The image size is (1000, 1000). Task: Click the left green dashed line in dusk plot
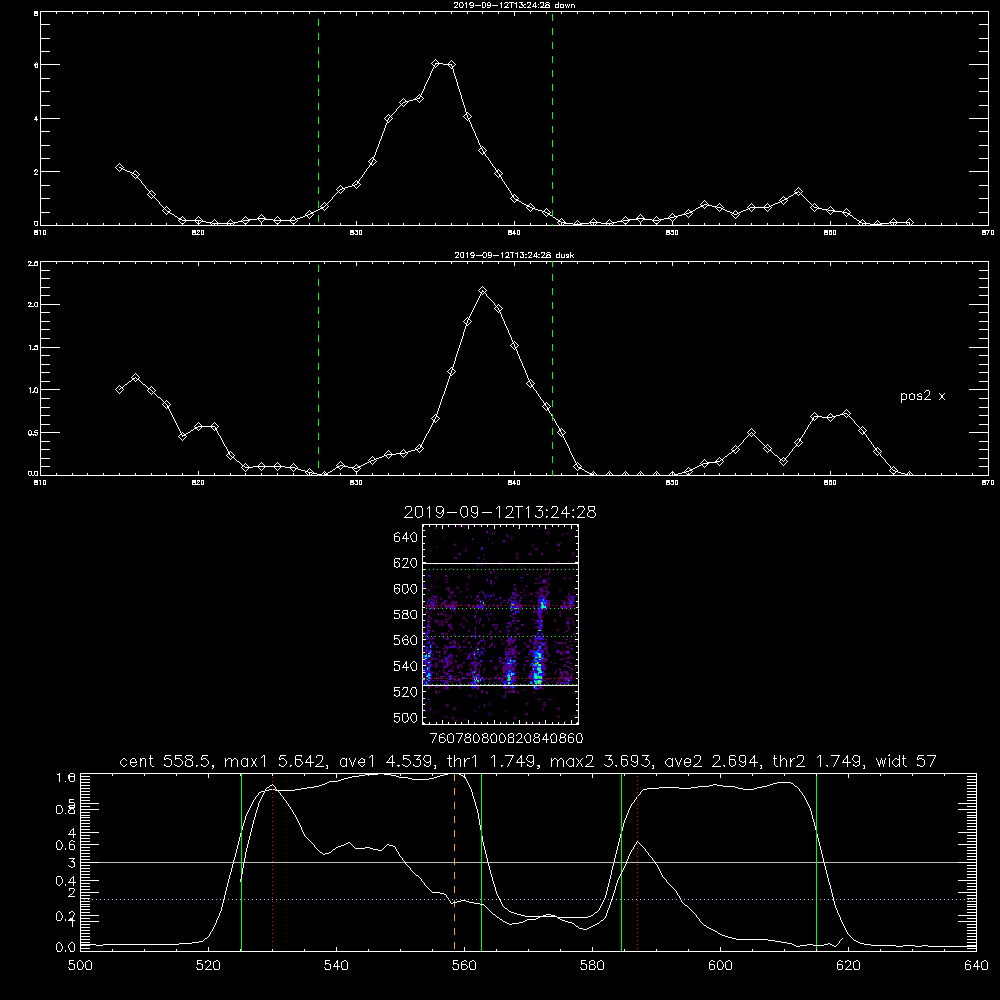318,368
